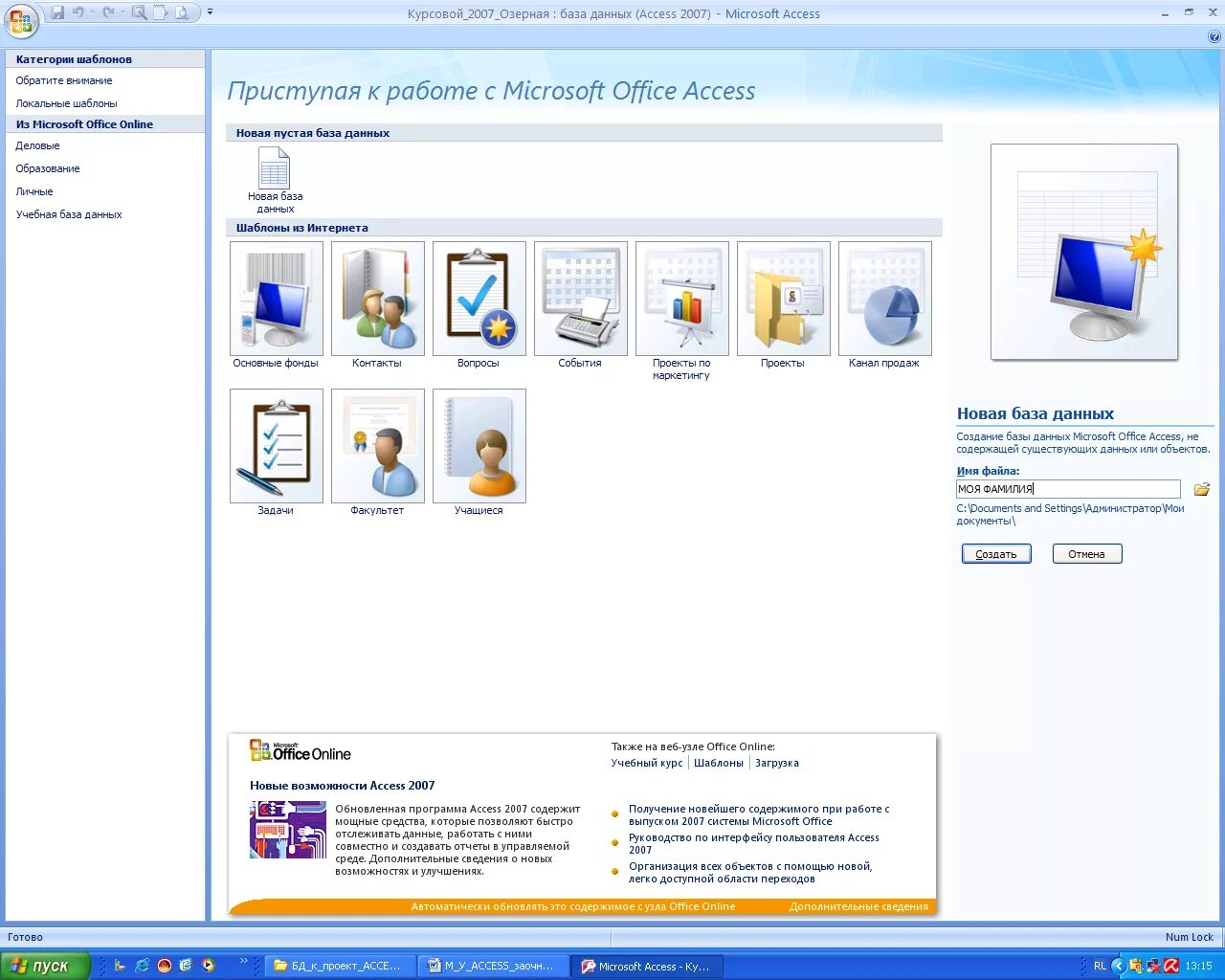Screen dimensions: 1225x980
Task: Open the Windows пуск start button
Action: 45,966
